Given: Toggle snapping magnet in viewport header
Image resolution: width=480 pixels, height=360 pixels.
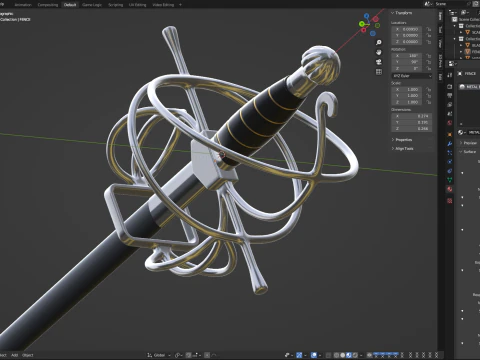Looking at the screenshot, I should (188, 355).
